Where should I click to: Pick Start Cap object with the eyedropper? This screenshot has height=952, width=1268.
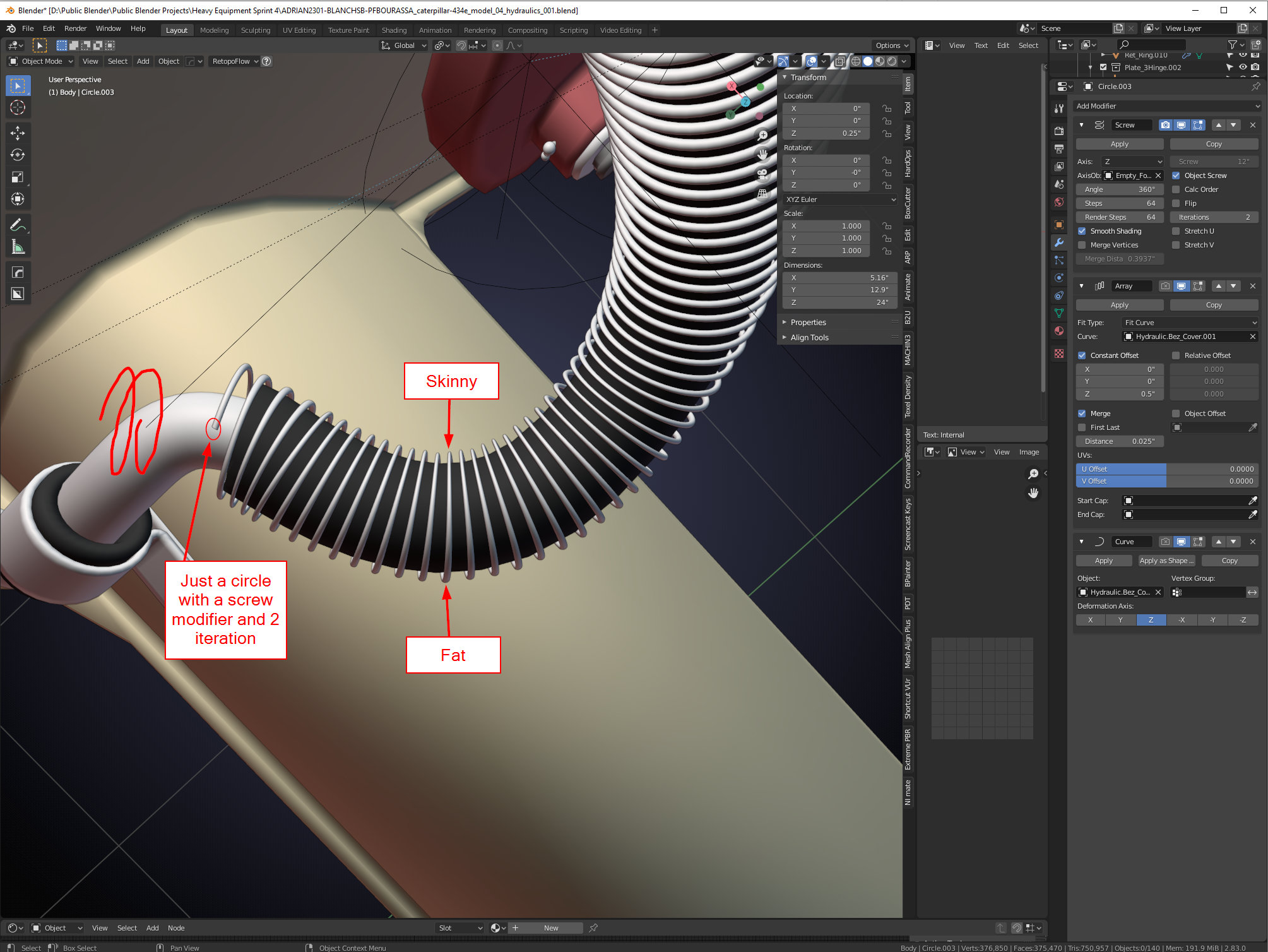[1253, 501]
